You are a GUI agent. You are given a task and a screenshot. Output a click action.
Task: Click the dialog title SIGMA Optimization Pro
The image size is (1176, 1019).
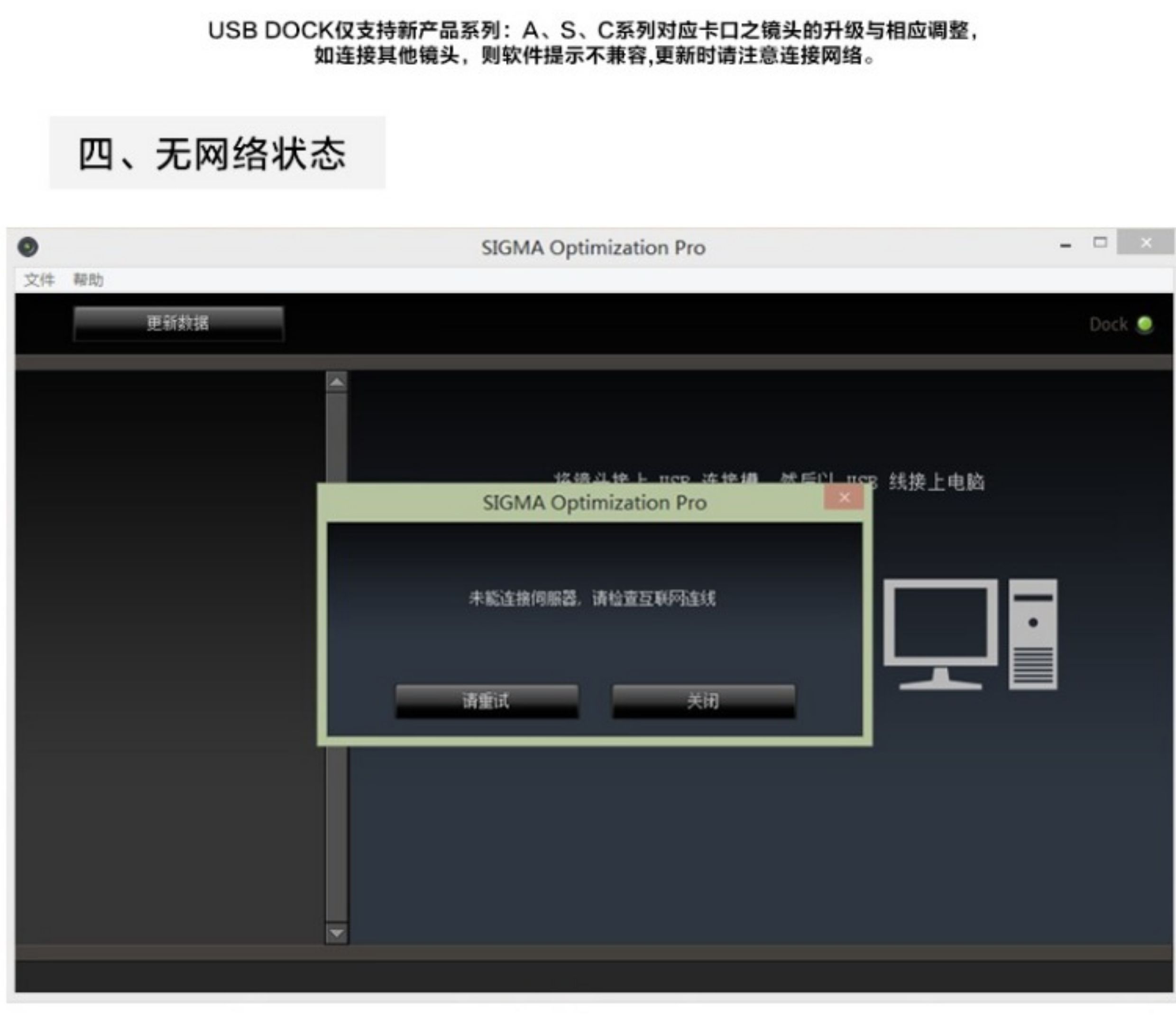pyautogui.click(x=595, y=503)
